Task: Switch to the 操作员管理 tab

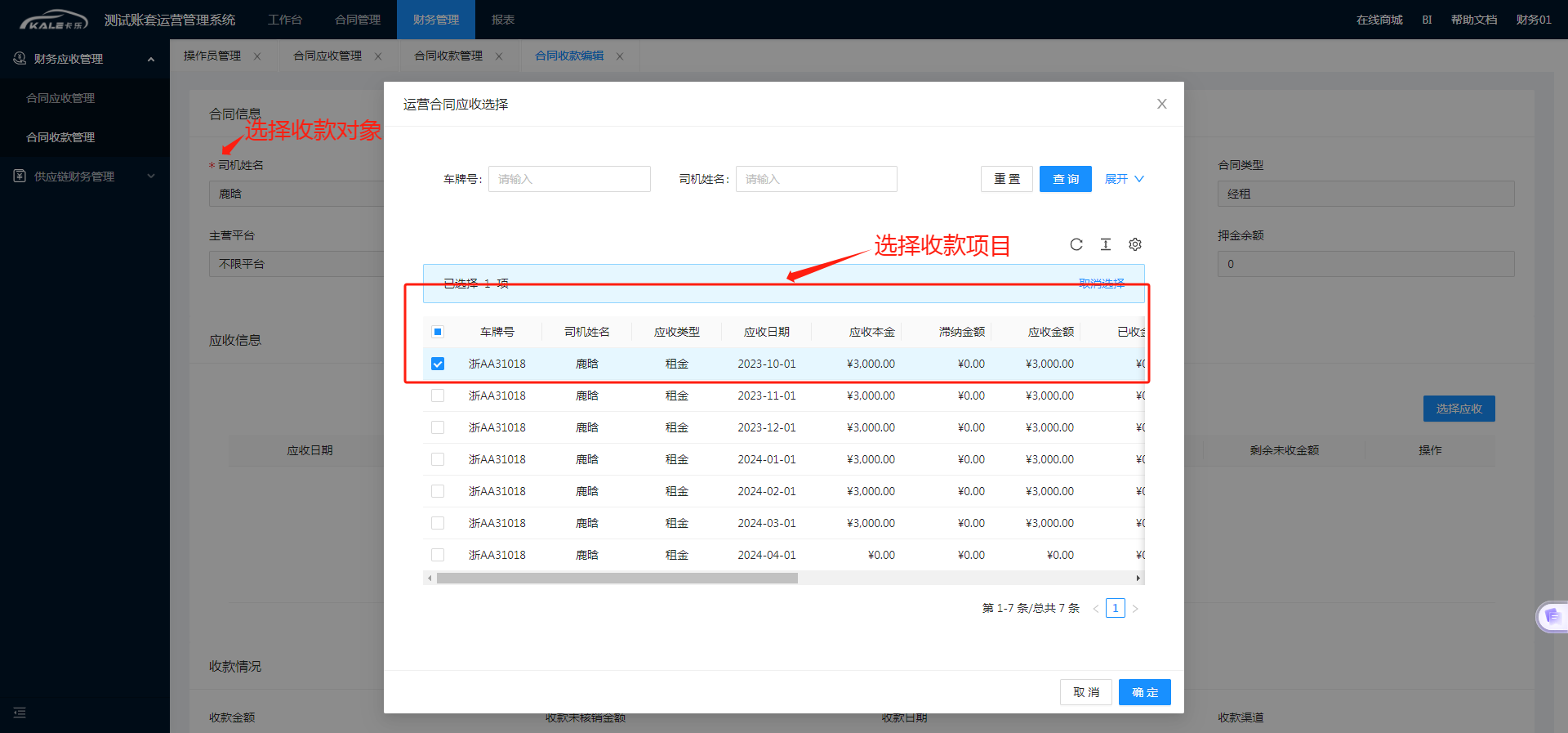Action: [x=212, y=56]
